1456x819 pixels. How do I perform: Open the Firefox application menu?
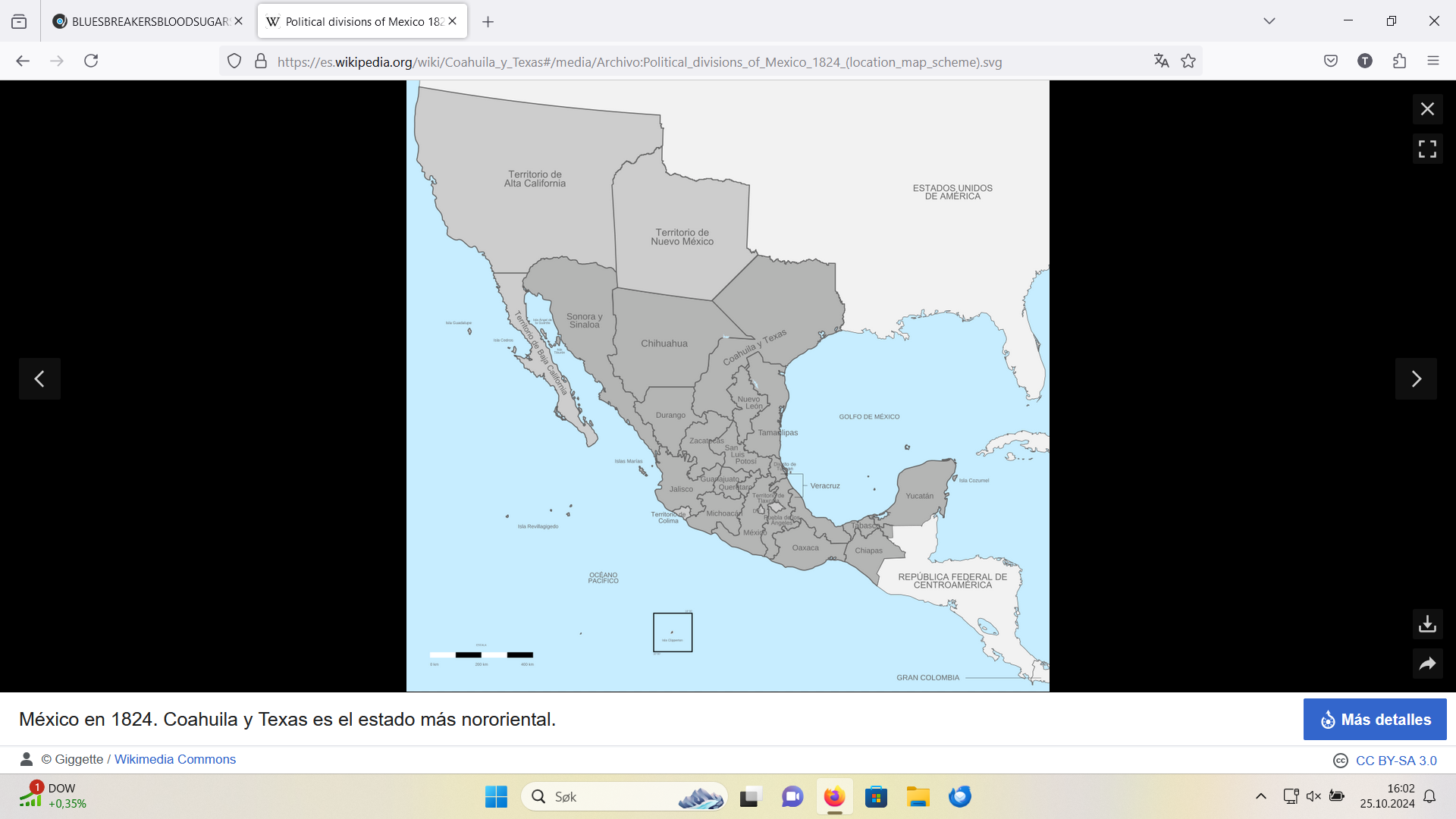[x=1432, y=61]
